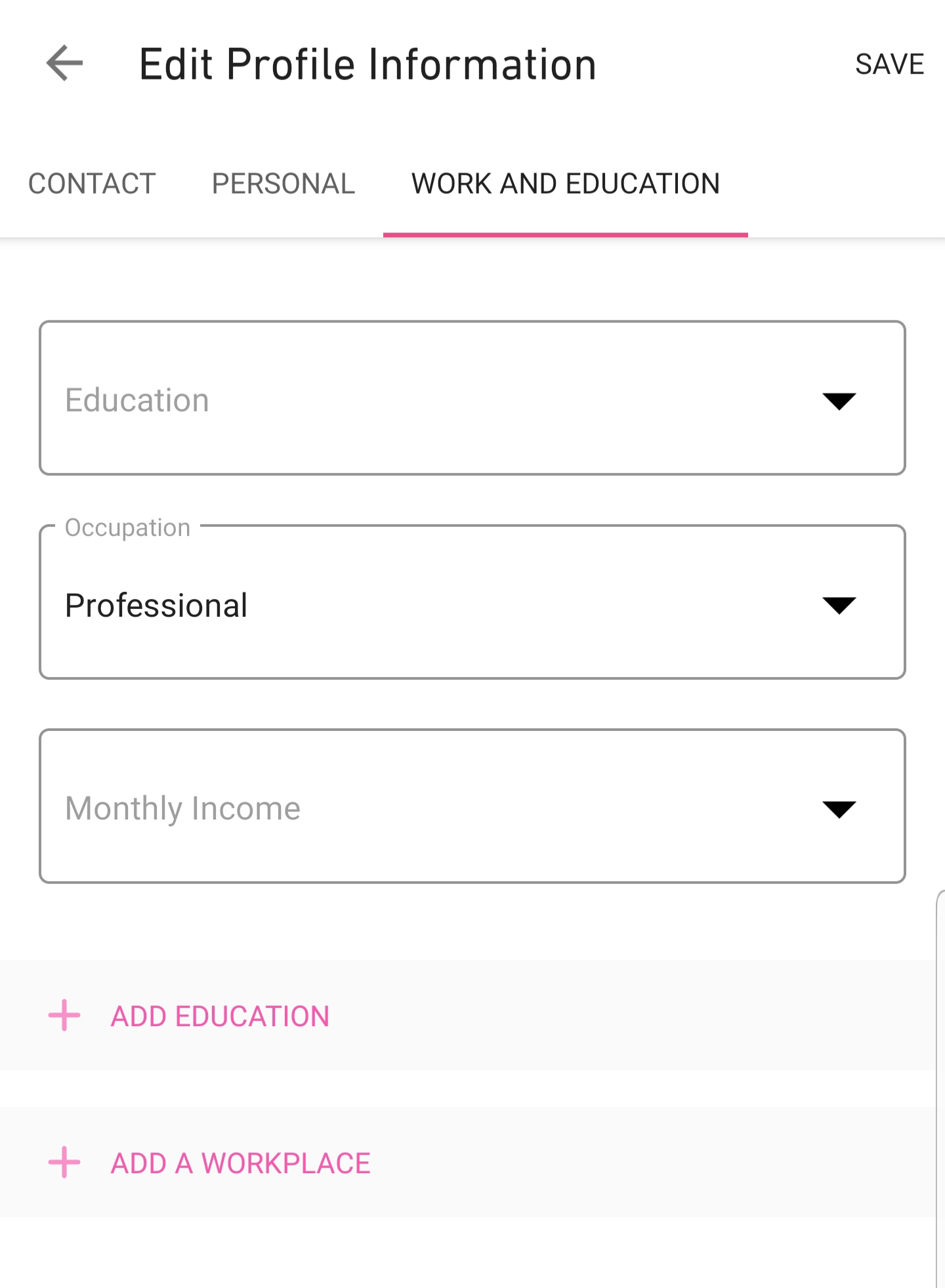Click the scrollbar edge on the right side
Image resolution: width=945 pixels, height=1288 pixels.
(x=939, y=1083)
